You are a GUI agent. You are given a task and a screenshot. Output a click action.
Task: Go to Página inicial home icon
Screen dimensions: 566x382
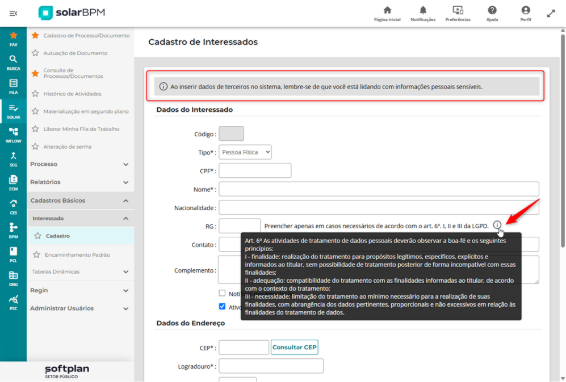click(x=387, y=13)
